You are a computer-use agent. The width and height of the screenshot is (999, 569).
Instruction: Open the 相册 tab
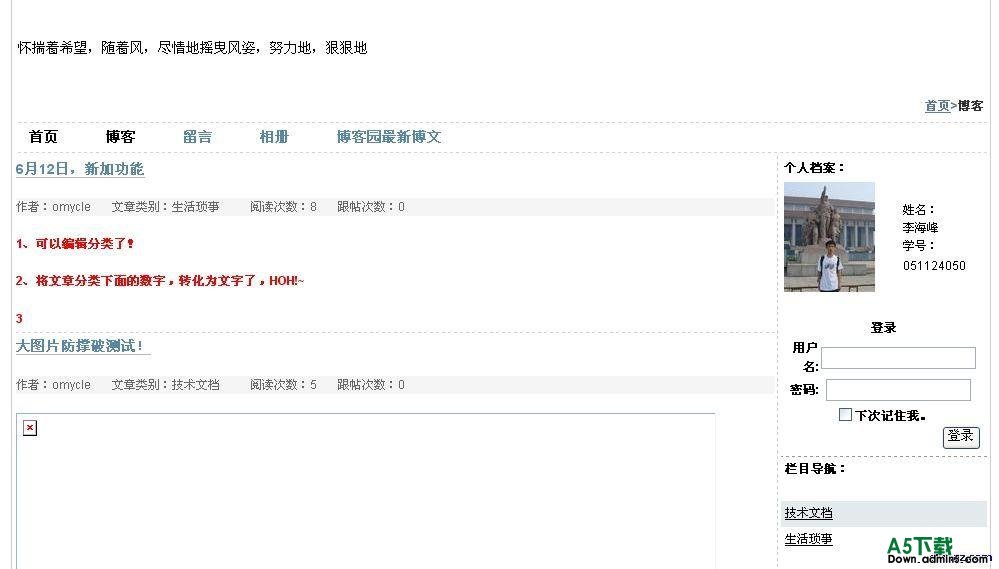tap(274, 136)
